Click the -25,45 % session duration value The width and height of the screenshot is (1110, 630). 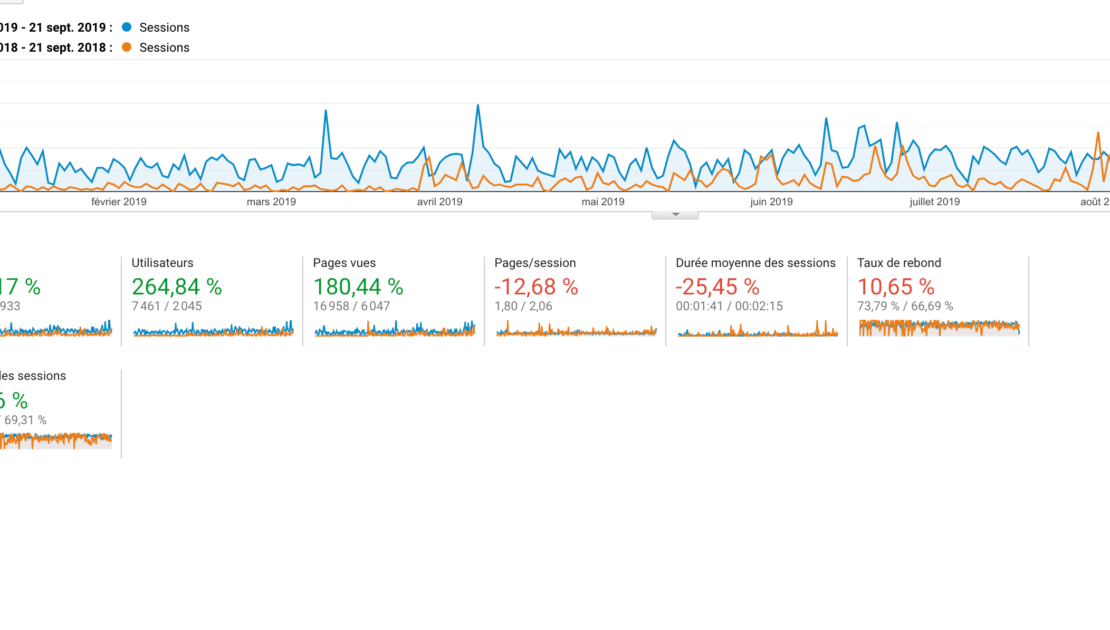(718, 287)
